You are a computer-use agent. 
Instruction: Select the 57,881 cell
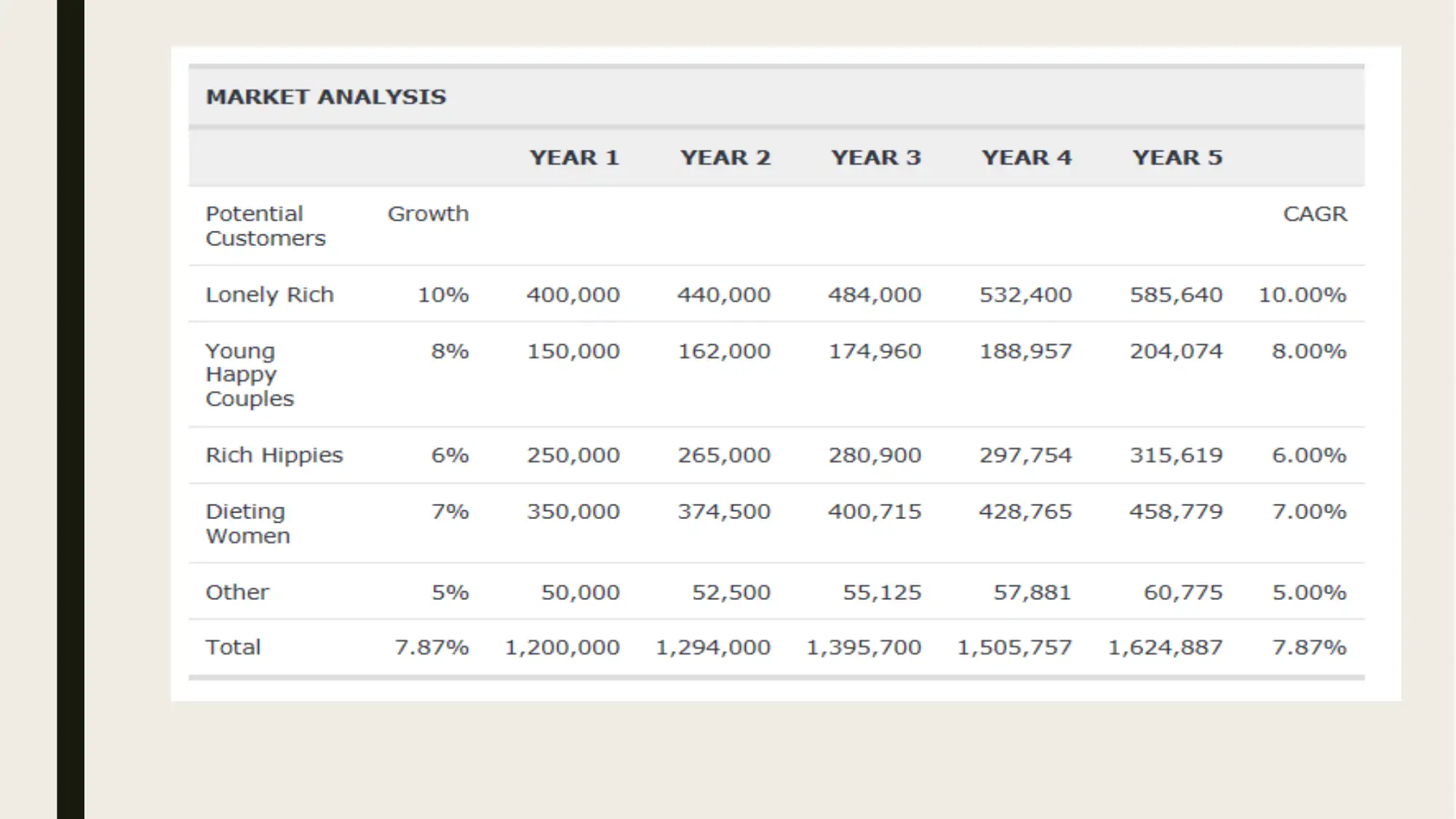[1033, 592]
